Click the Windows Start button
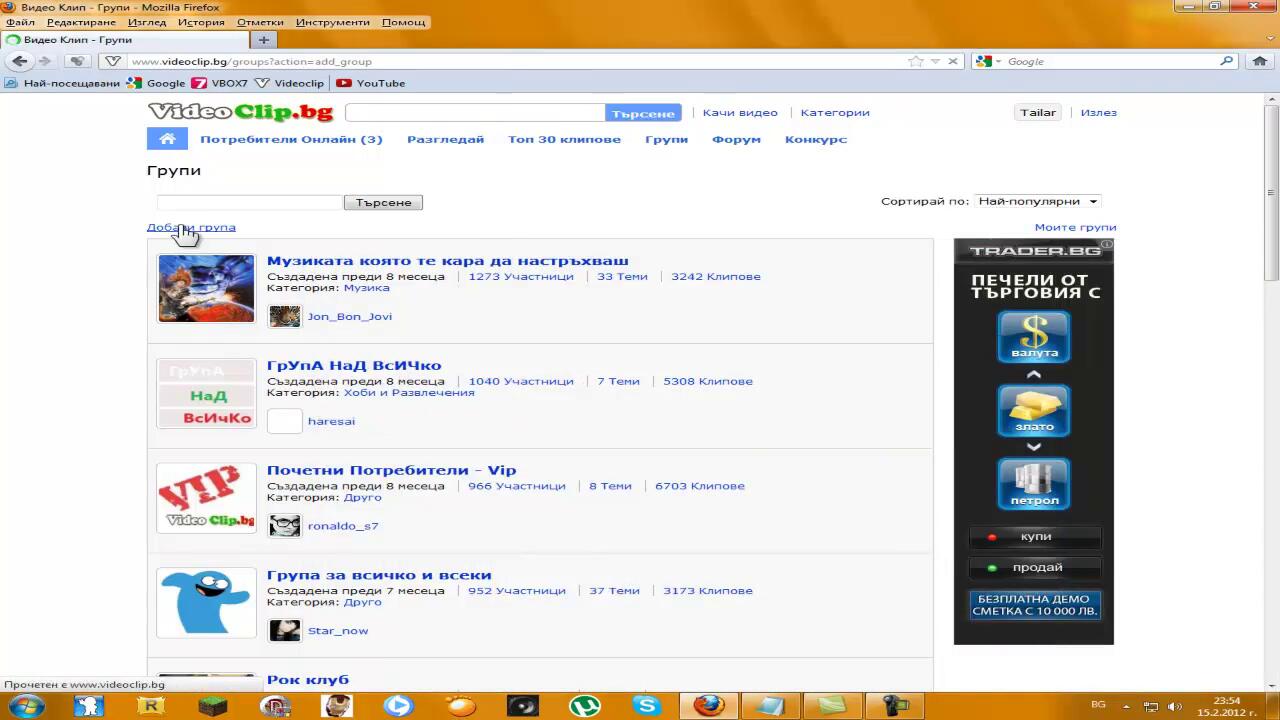The image size is (1280, 720). click(x=25, y=706)
